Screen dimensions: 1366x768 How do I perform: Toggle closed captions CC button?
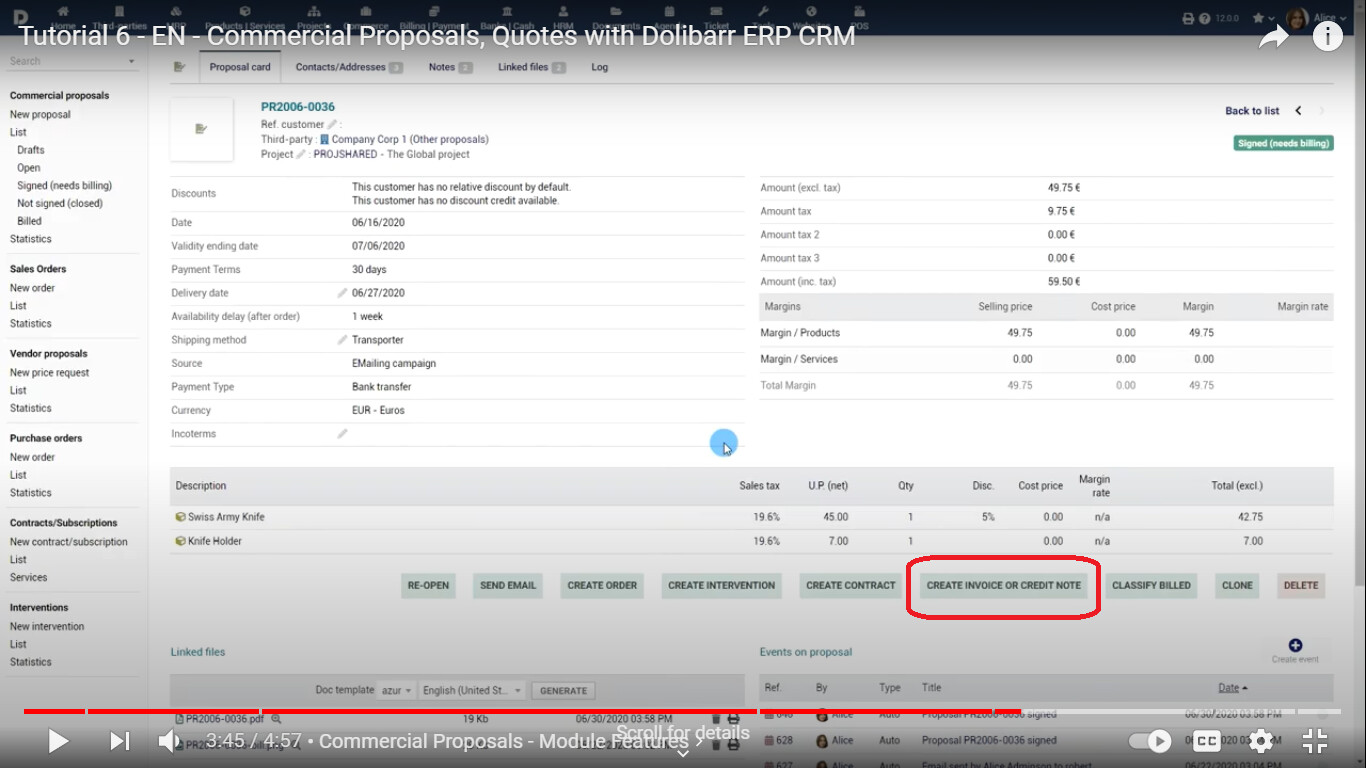1206,741
